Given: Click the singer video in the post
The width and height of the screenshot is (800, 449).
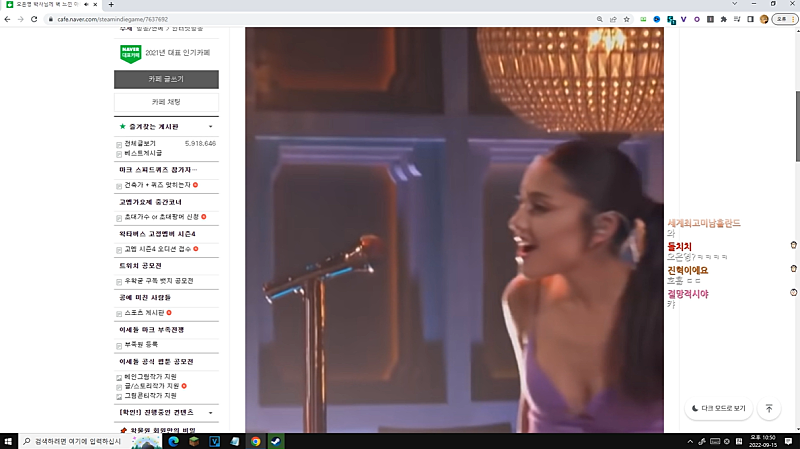Looking at the screenshot, I should (x=454, y=230).
